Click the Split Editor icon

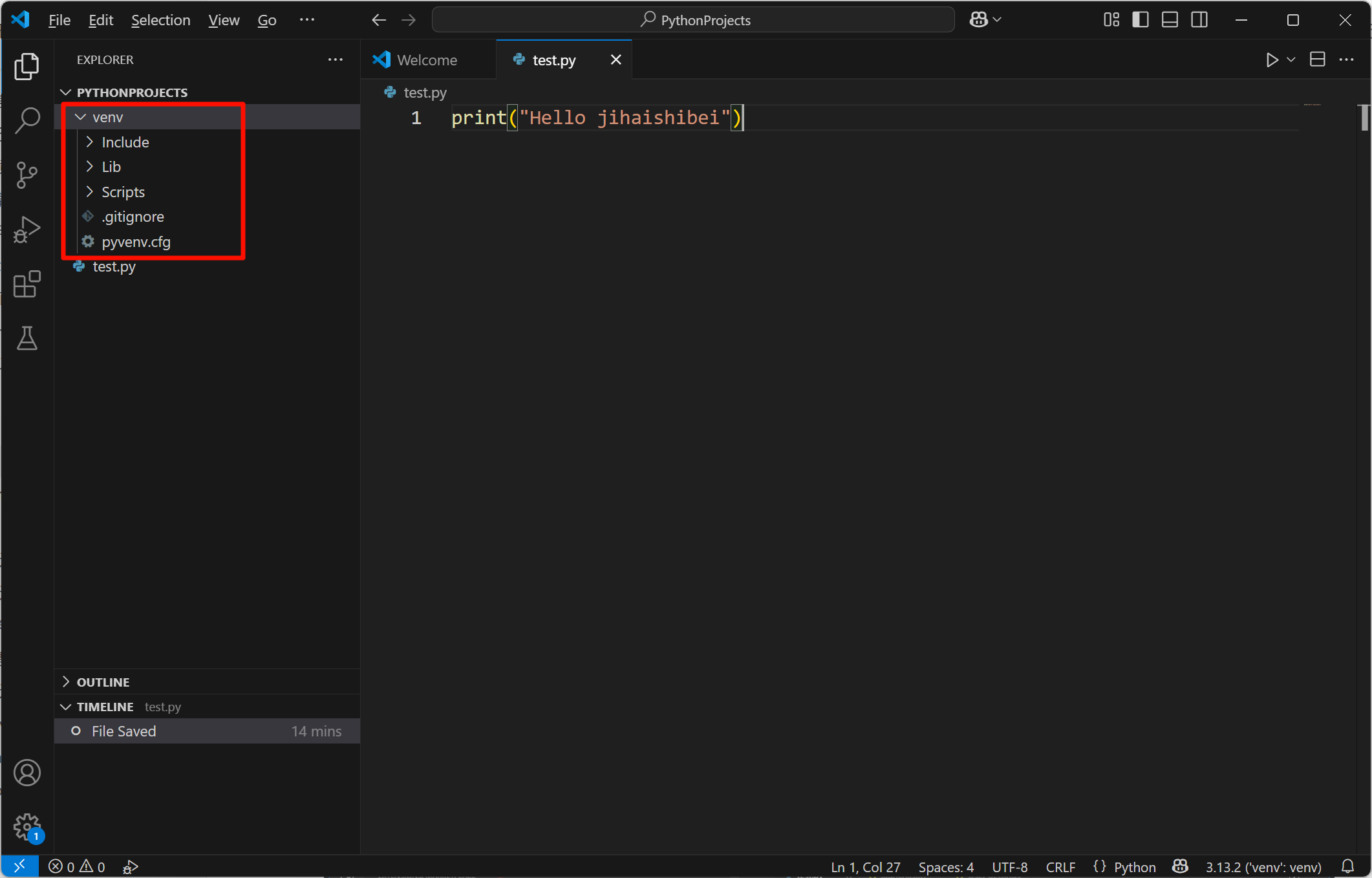pos(1317,59)
